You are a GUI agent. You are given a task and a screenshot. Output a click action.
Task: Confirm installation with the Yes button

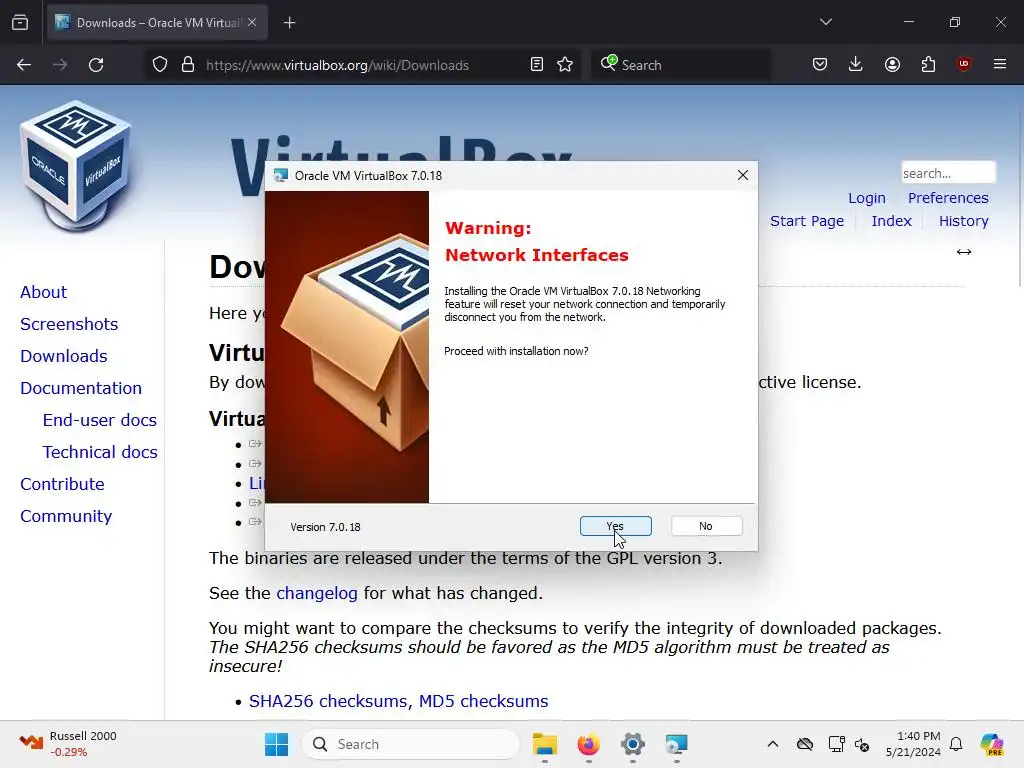(615, 526)
